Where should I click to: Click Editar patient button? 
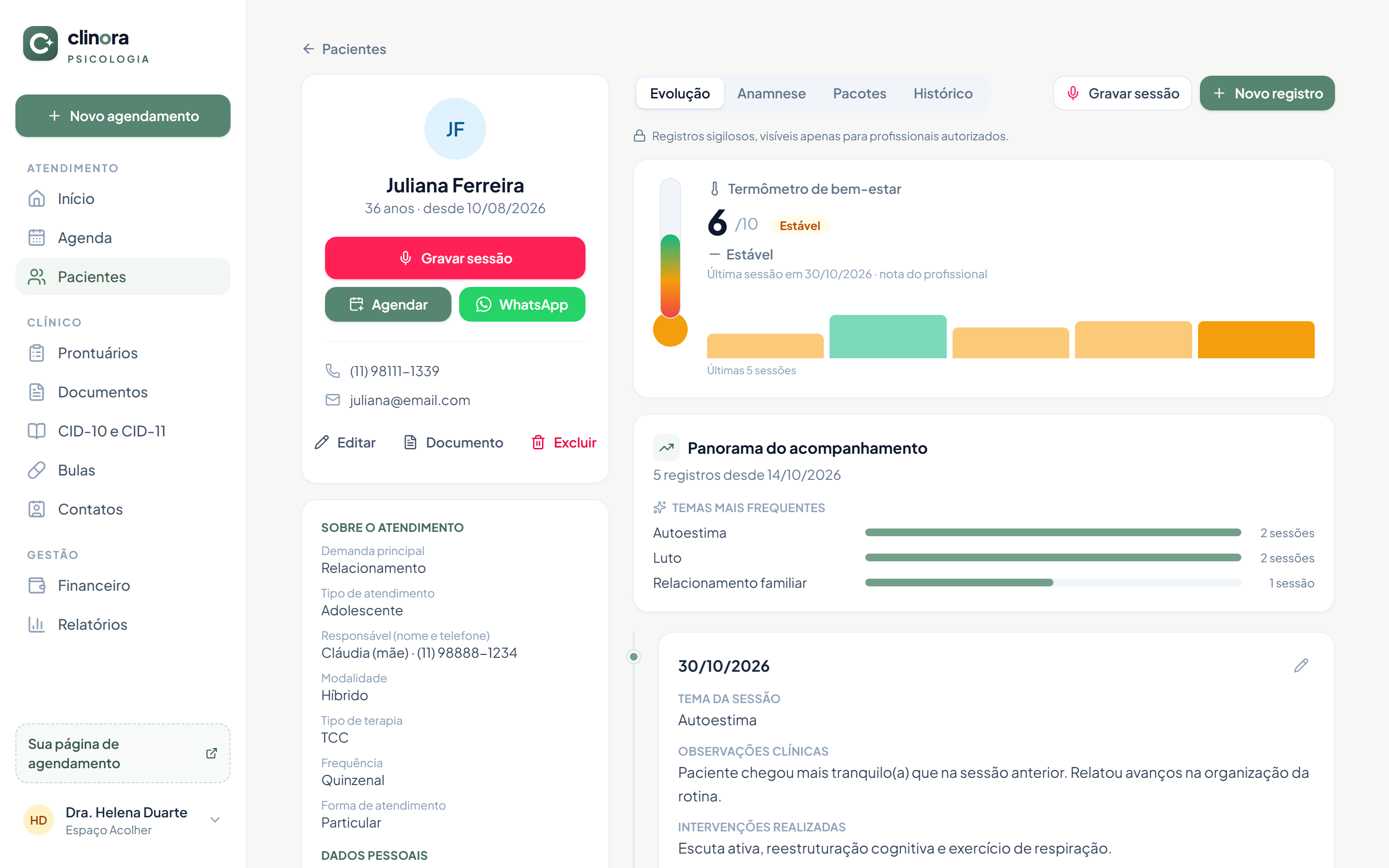[345, 443]
